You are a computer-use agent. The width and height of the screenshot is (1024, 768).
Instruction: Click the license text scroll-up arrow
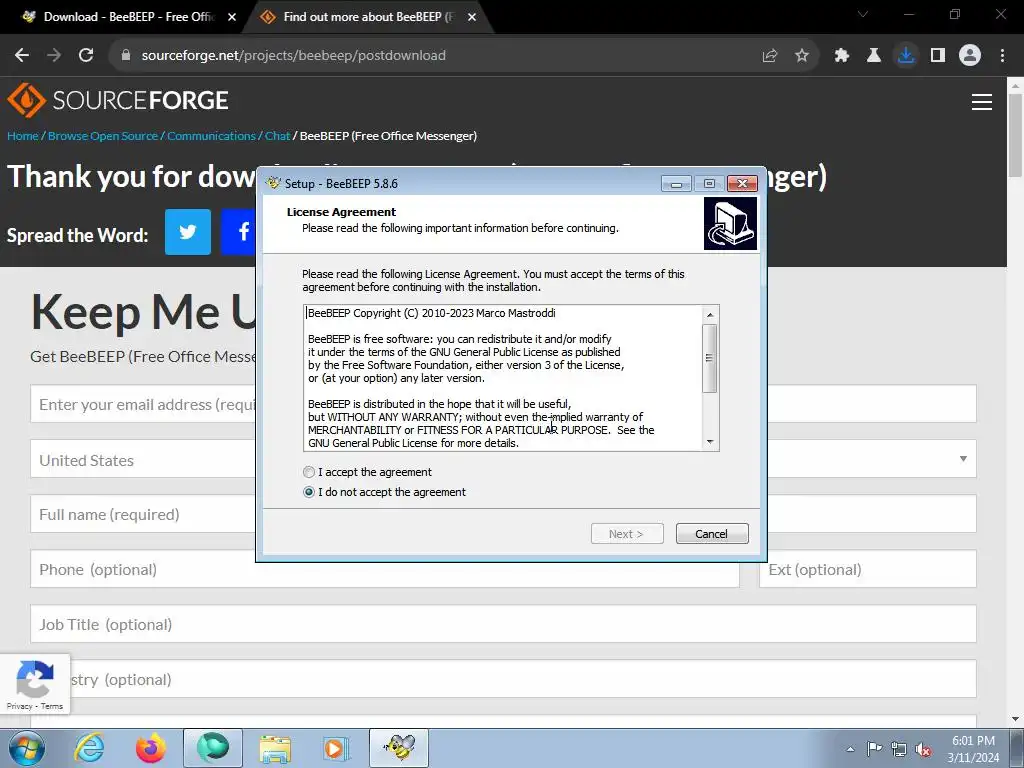710,315
